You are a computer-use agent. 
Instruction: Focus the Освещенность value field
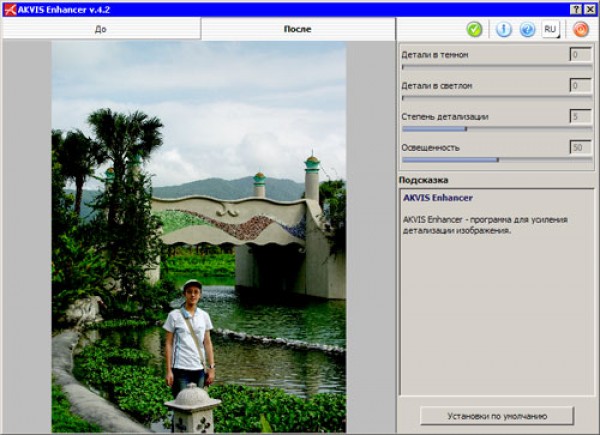tap(580, 147)
